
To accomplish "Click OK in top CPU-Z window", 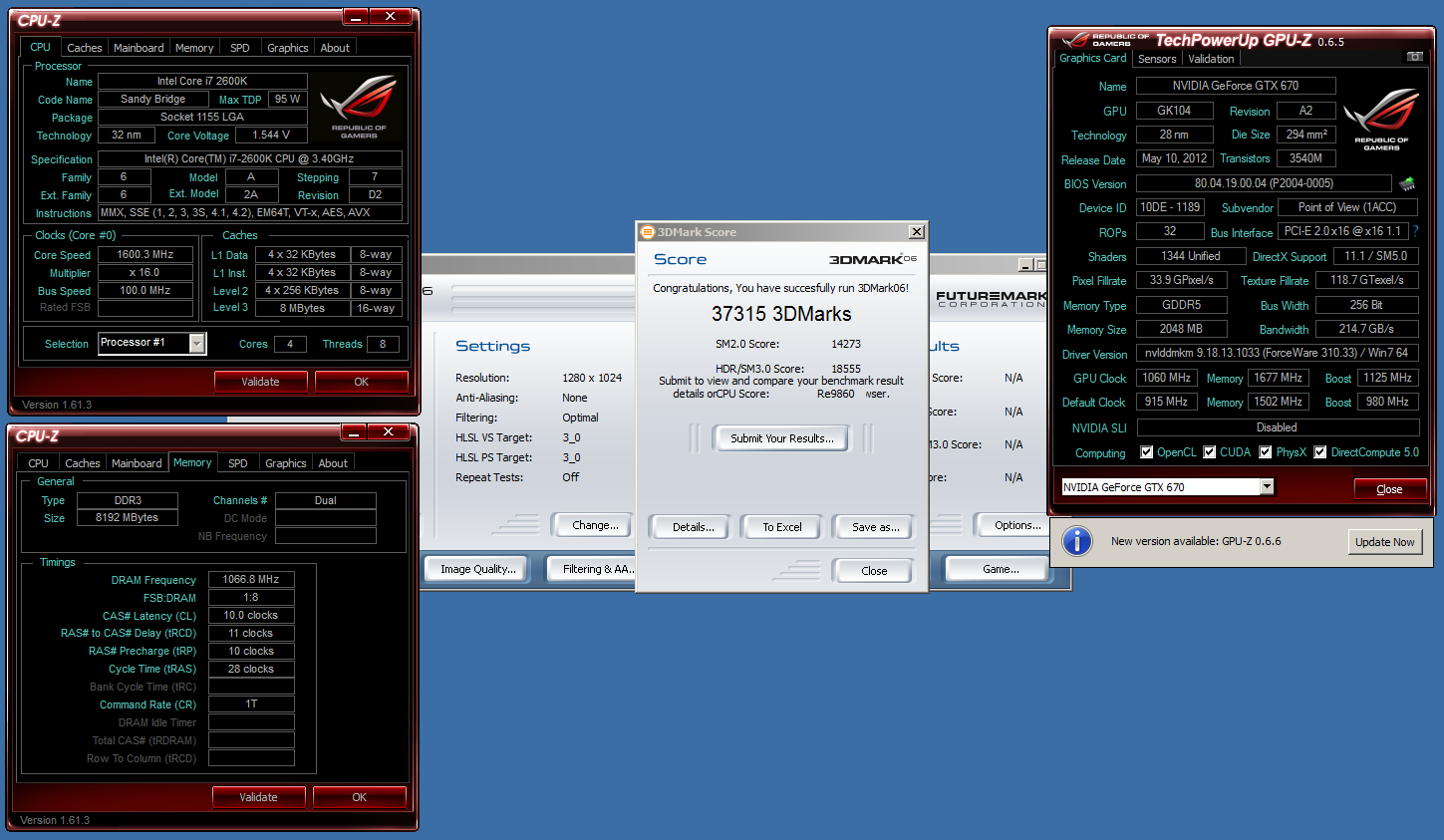I will coord(361,382).
